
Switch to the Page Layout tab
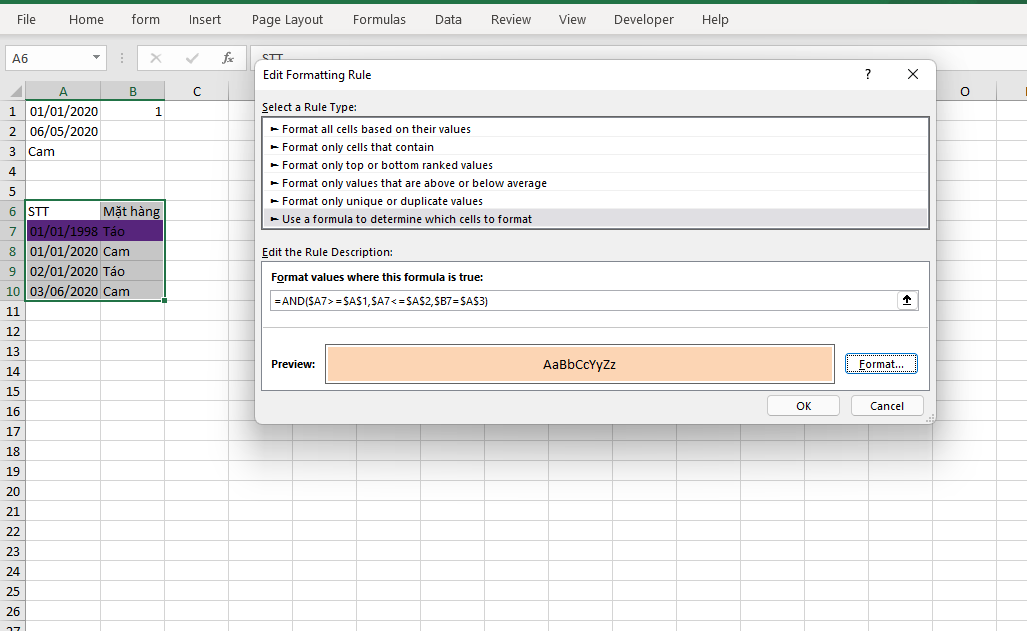coord(288,19)
